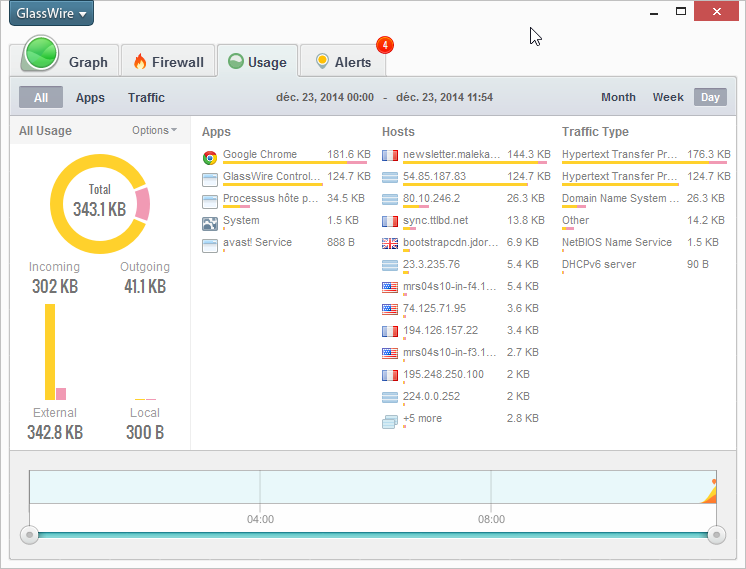Click the US flag for mrs04s10-in-f3 host
Screen dimensions: 746x569
(390, 353)
